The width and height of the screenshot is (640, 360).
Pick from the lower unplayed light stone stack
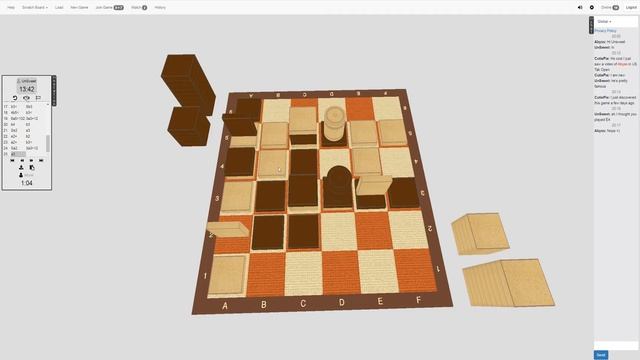click(509, 282)
